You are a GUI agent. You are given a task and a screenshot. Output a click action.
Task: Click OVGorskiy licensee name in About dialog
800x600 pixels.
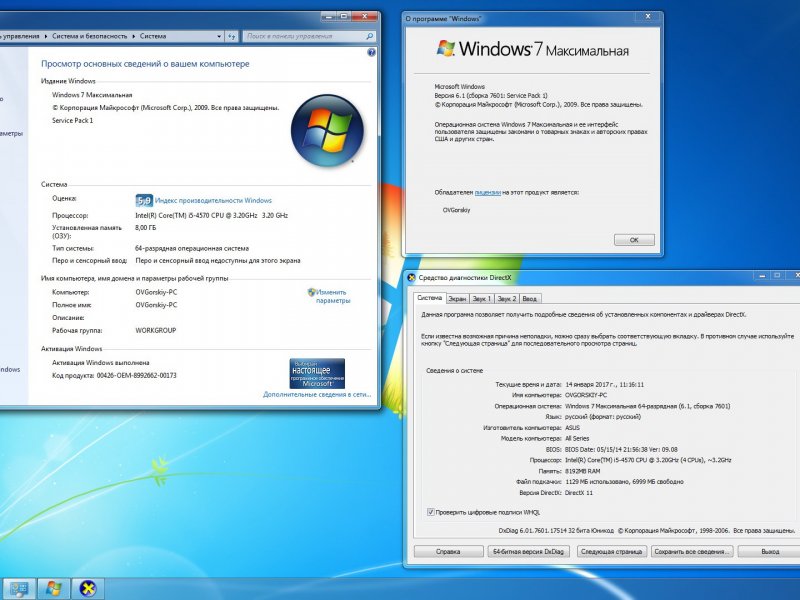[x=457, y=210]
